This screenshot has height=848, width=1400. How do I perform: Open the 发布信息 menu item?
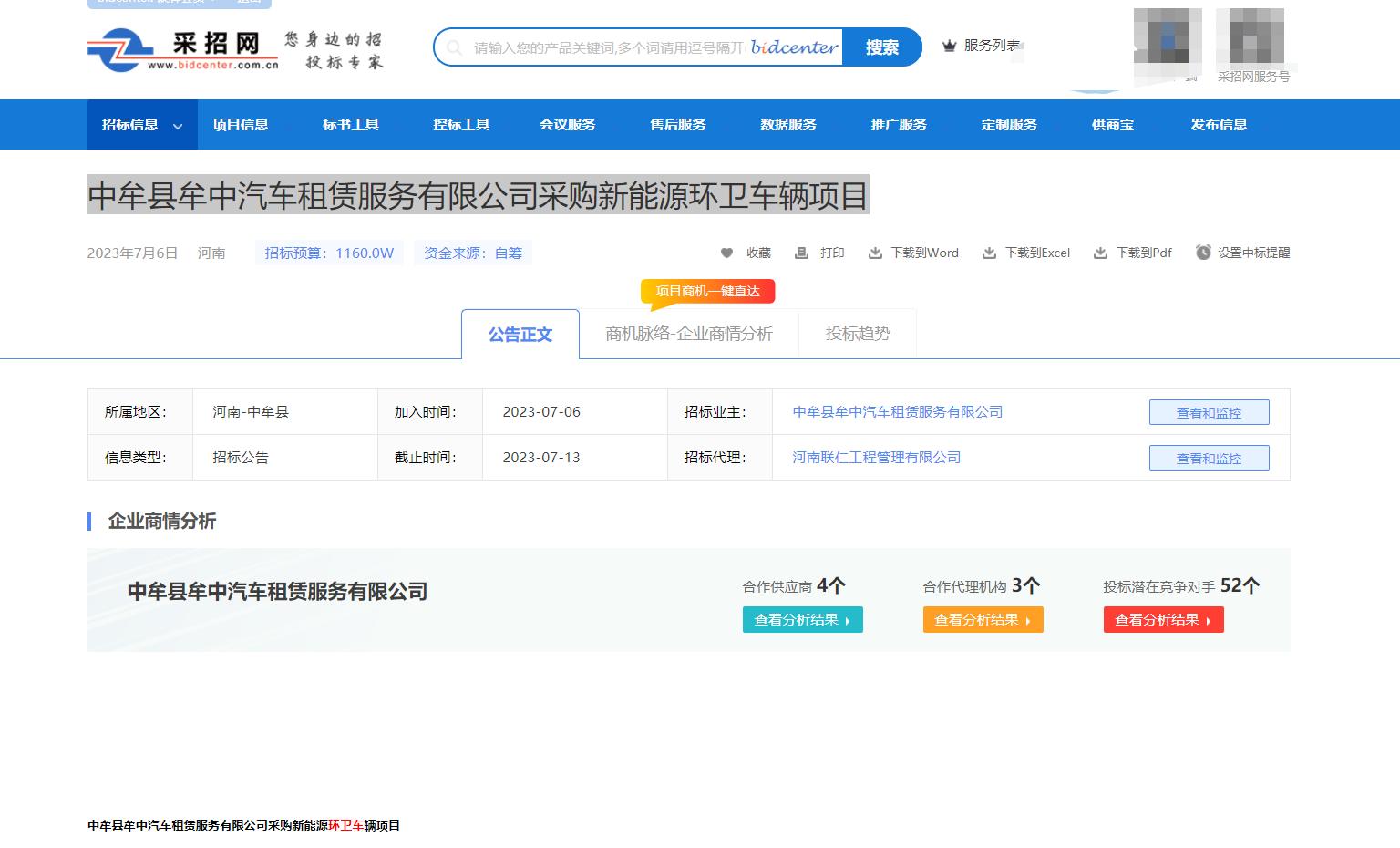(1219, 124)
